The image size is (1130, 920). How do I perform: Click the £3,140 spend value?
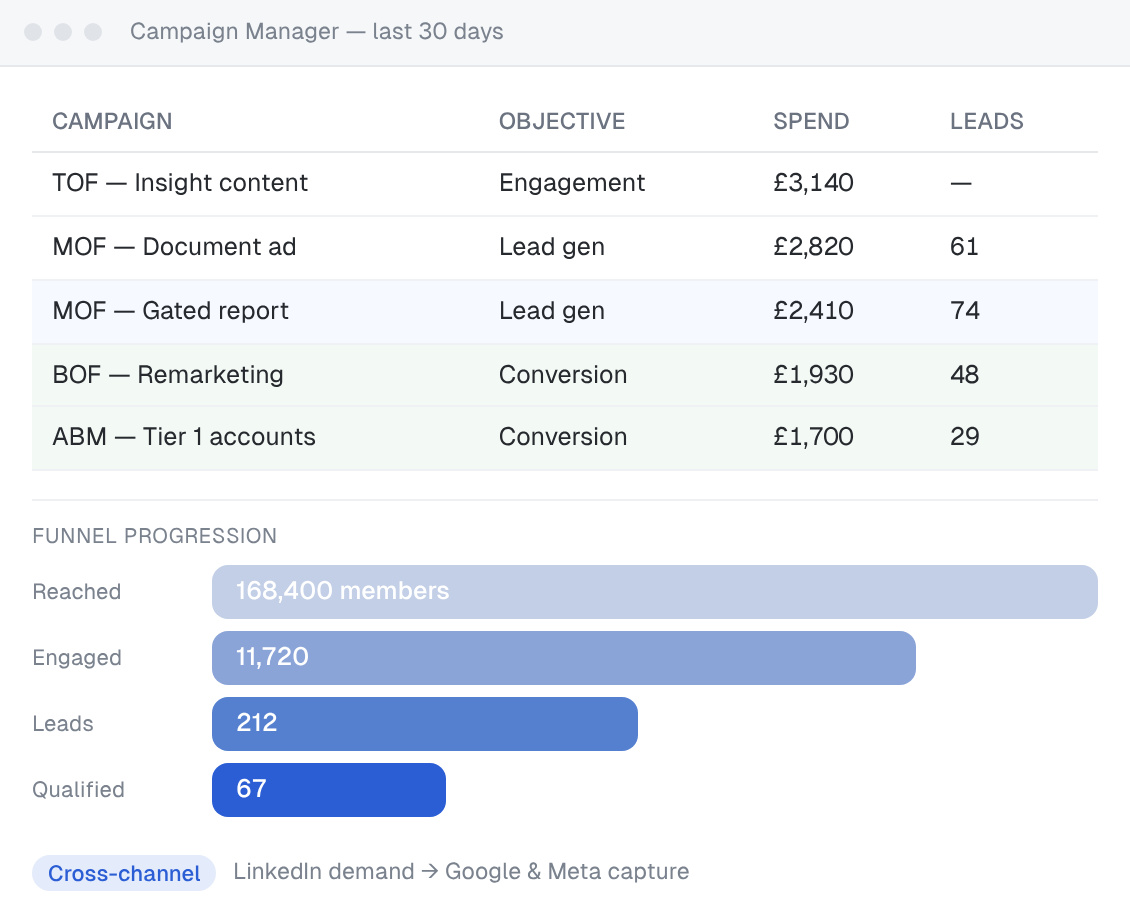pos(813,183)
